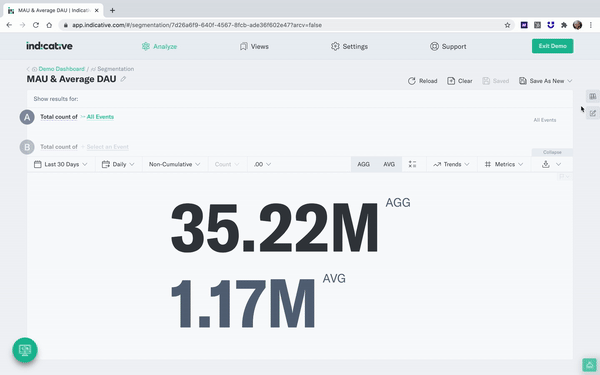Open the browser extensions puzzle icon
The image size is (600, 375).
coord(564,25)
